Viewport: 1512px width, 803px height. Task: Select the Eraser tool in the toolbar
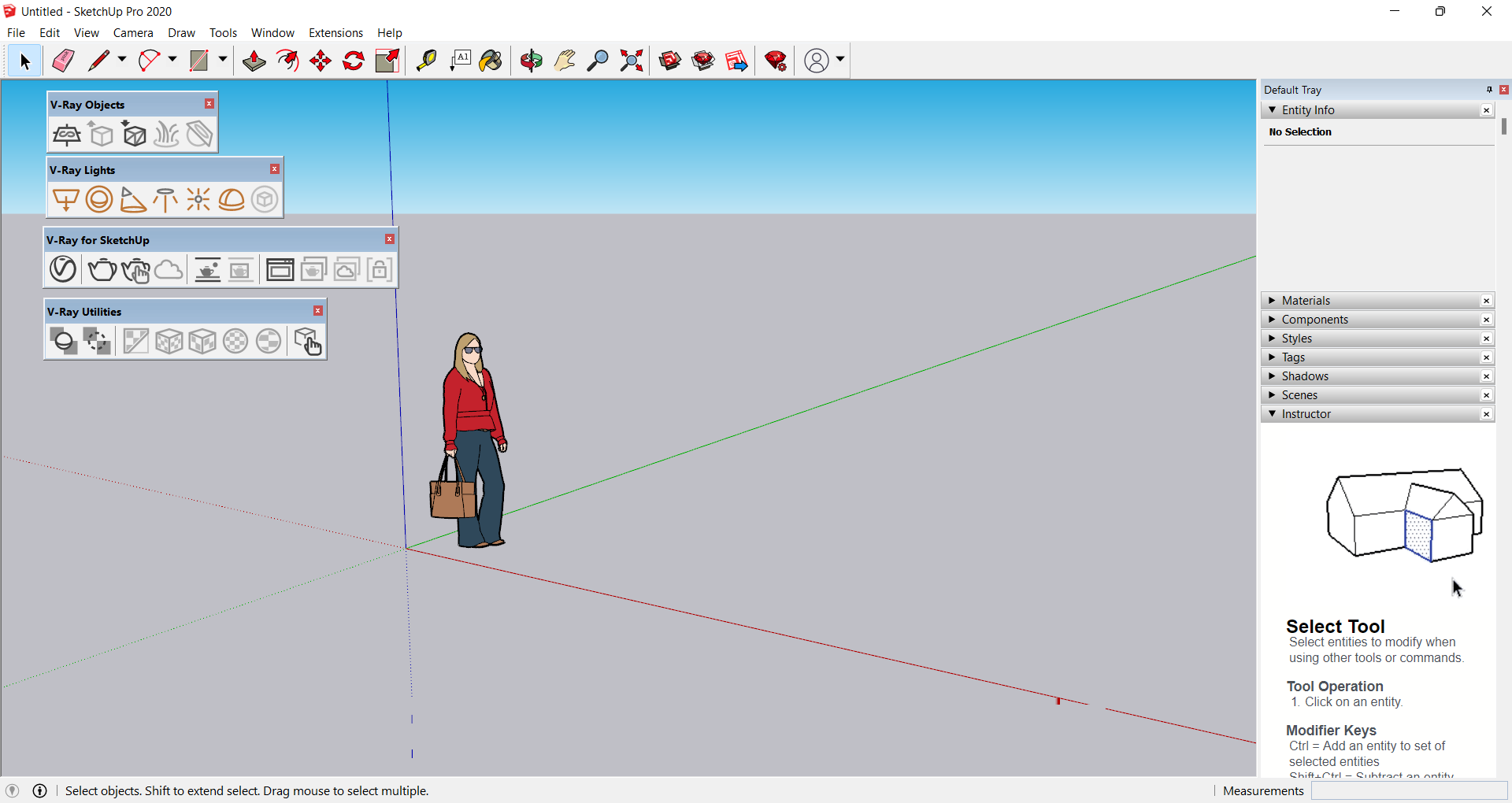63,61
